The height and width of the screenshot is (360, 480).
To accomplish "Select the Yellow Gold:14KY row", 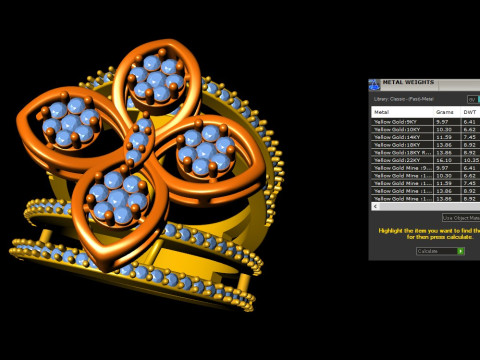I will 426,137.
